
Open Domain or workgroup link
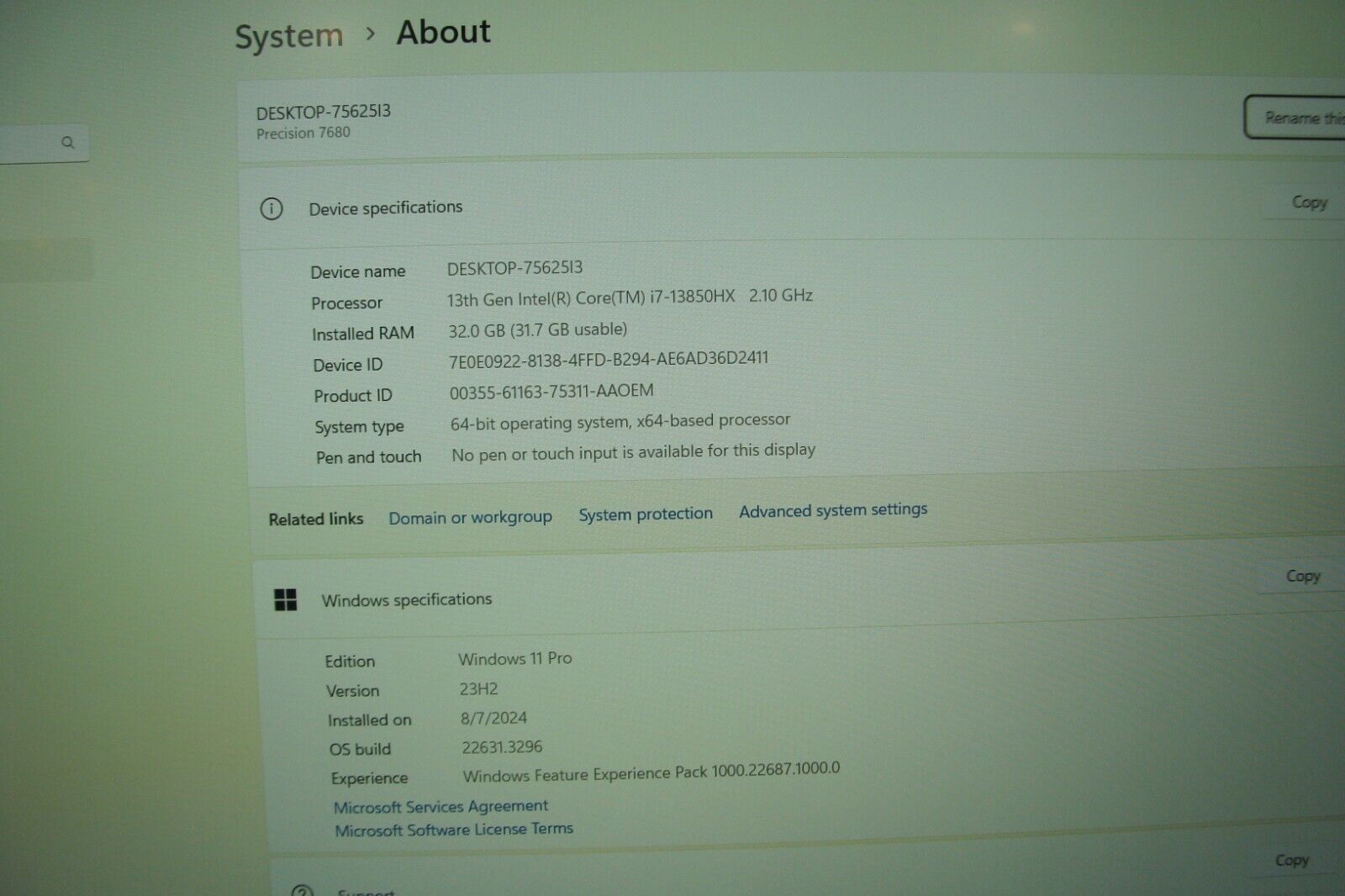pyautogui.click(x=470, y=517)
